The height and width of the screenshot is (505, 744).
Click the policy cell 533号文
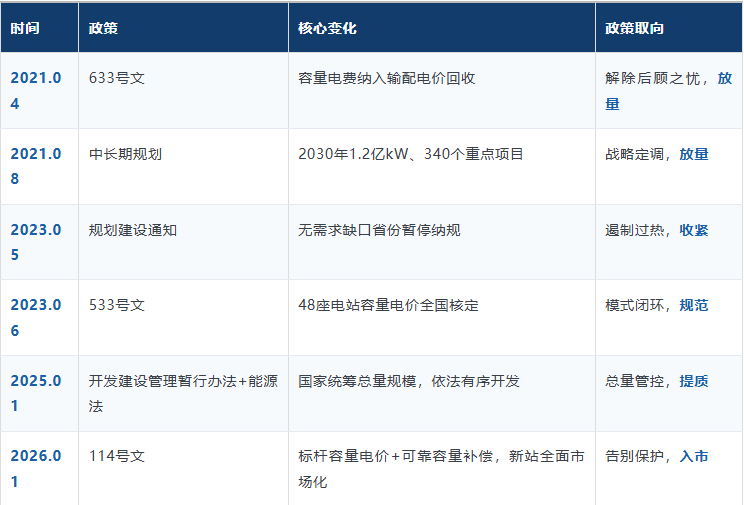[x=183, y=318]
